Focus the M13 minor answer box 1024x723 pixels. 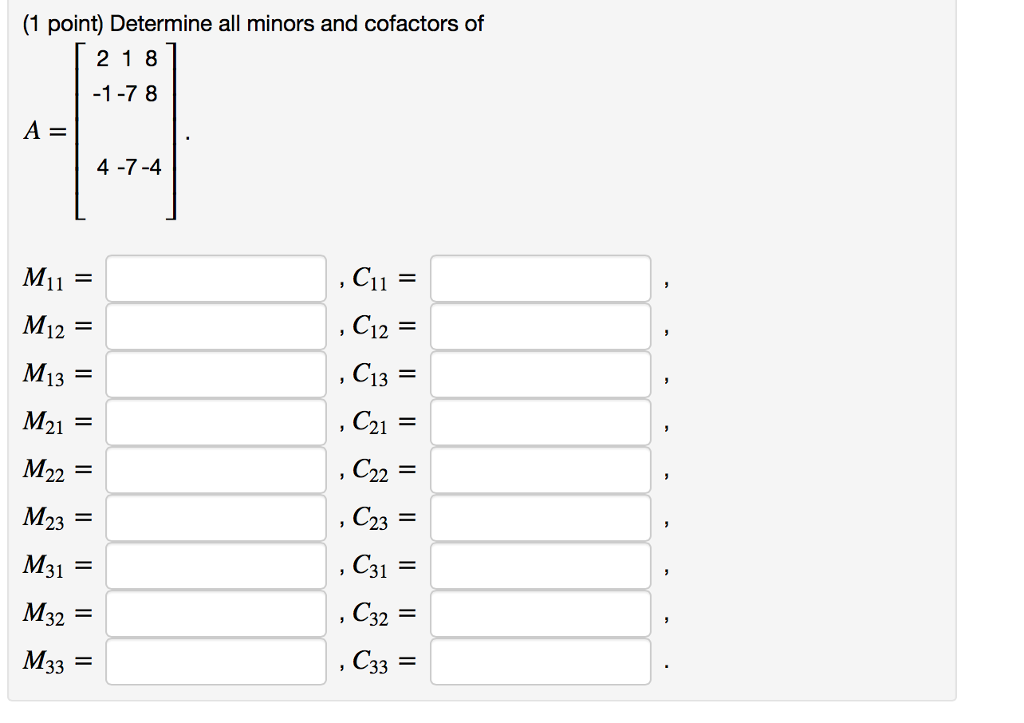216,375
